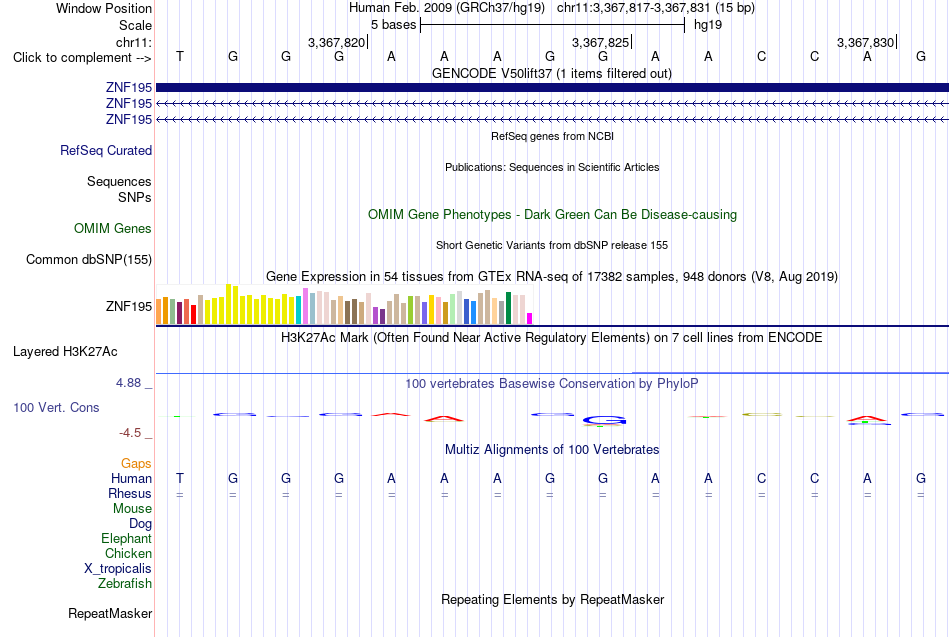This screenshot has height=637, width=950.
Task: Click the chr11:3,367,817-3,367,831 position text
Action: (x=656, y=8)
